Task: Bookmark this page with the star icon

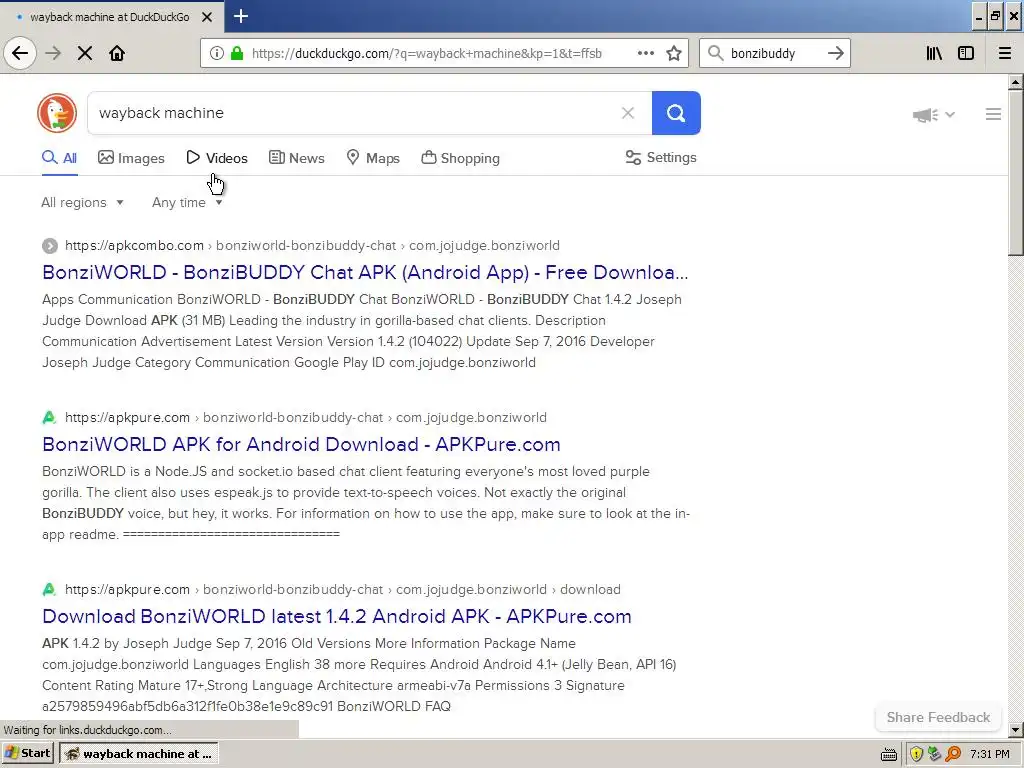Action: click(x=674, y=53)
